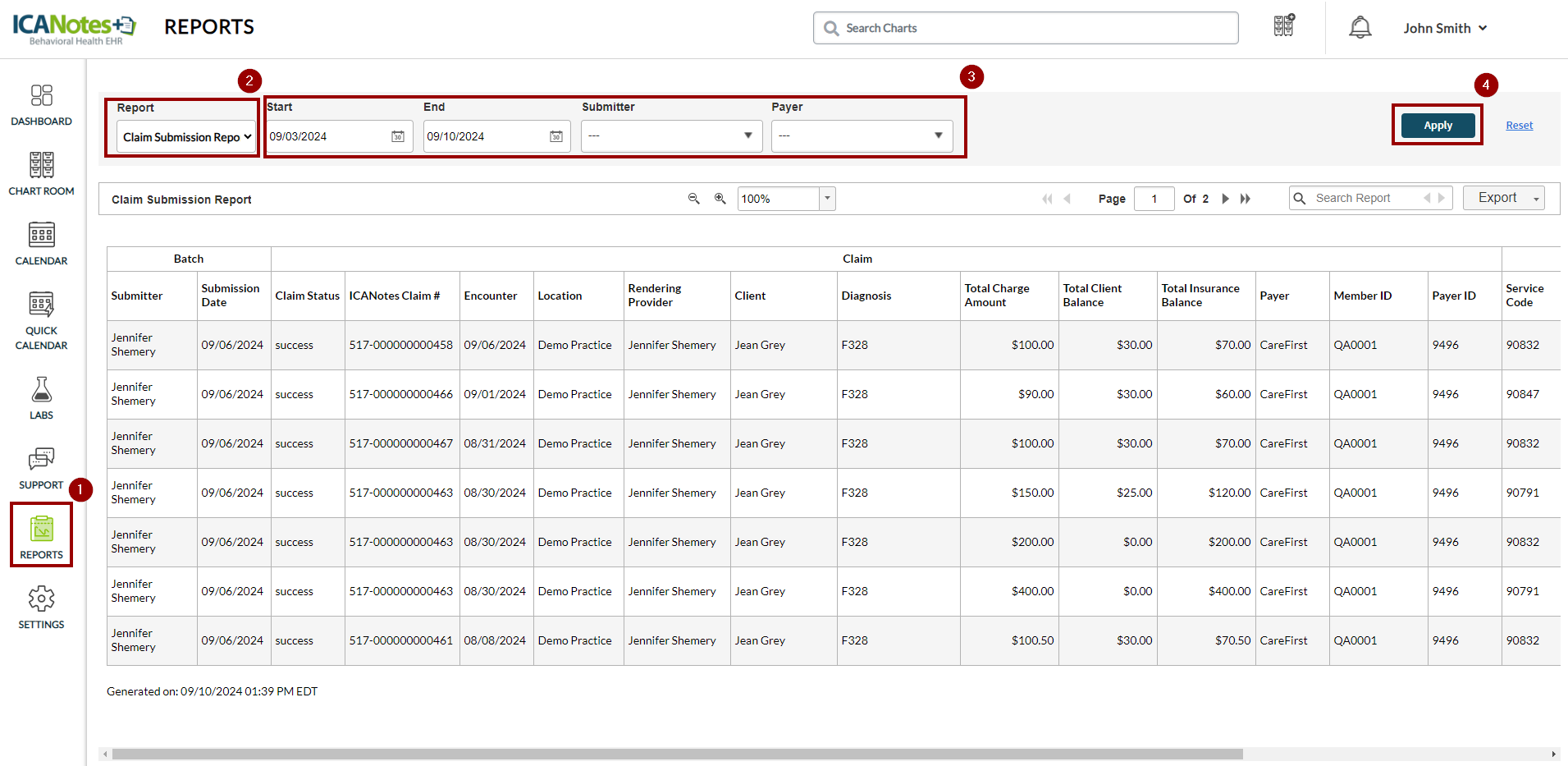Click the notification bell icon
This screenshot has height=766, width=1568.
tap(1360, 28)
